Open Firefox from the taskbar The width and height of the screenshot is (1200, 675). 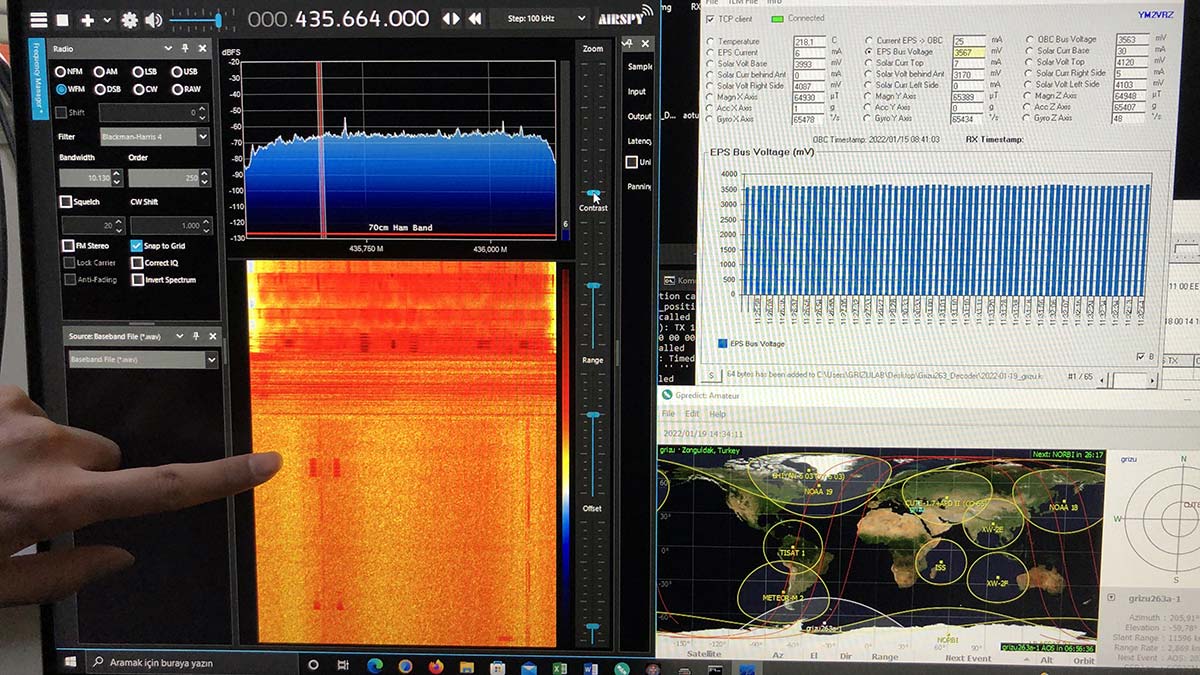click(x=436, y=665)
